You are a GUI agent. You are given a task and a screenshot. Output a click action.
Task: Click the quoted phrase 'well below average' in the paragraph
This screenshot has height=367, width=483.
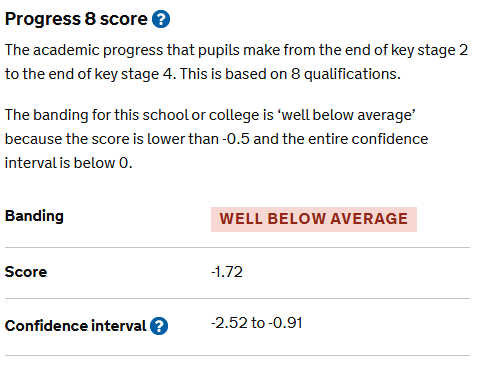pyautogui.click(x=346, y=115)
